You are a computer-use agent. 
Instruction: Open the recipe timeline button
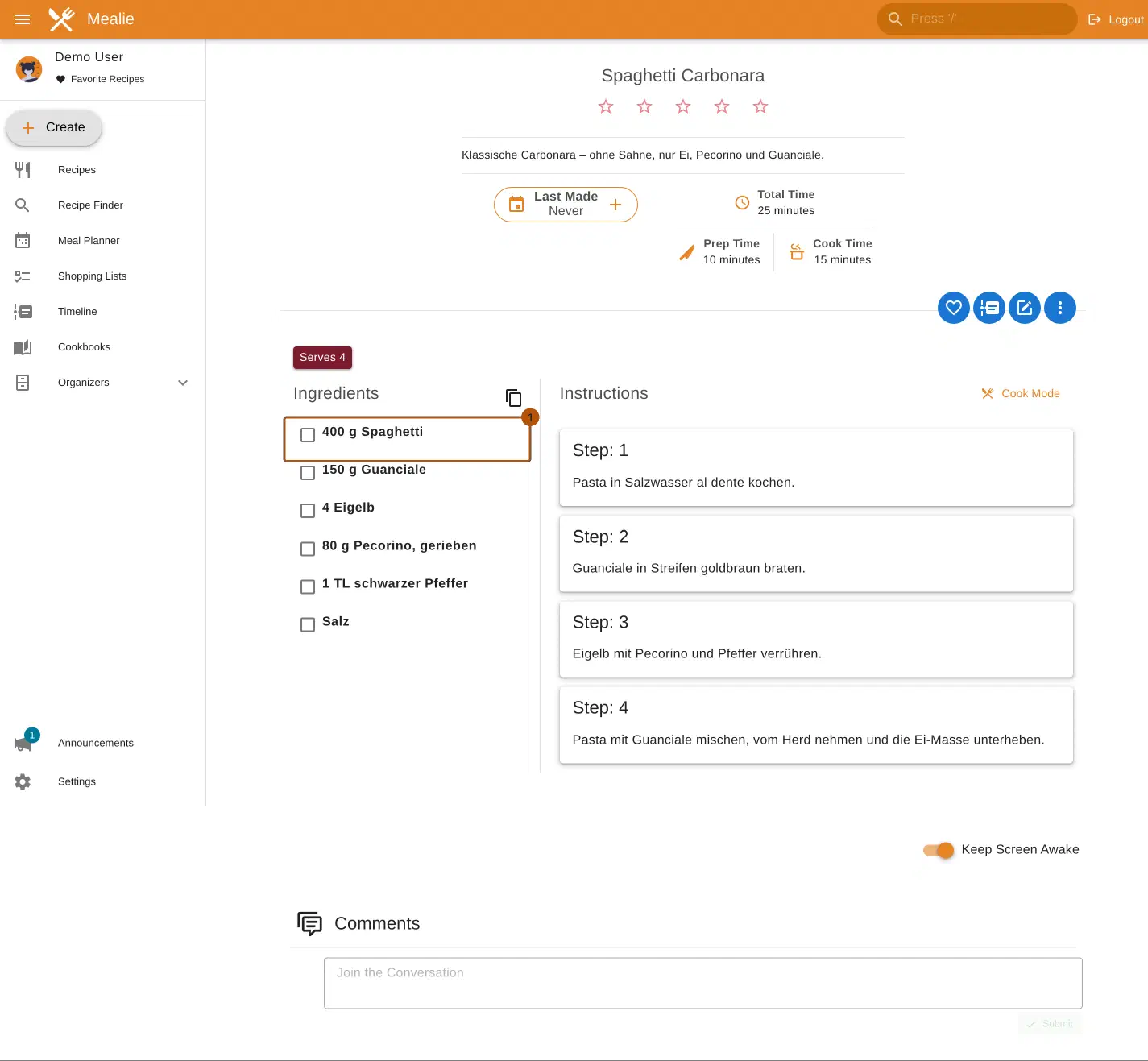click(x=989, y=308)
